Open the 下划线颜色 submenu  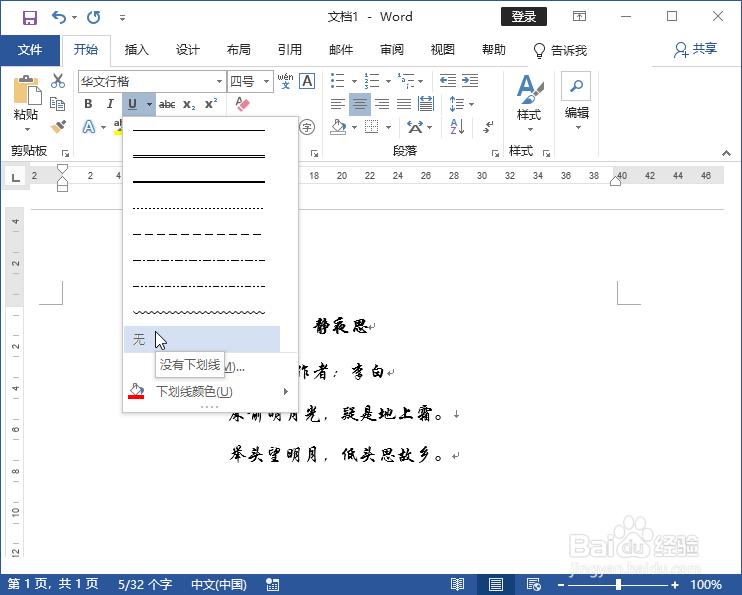tap(210, 391)
